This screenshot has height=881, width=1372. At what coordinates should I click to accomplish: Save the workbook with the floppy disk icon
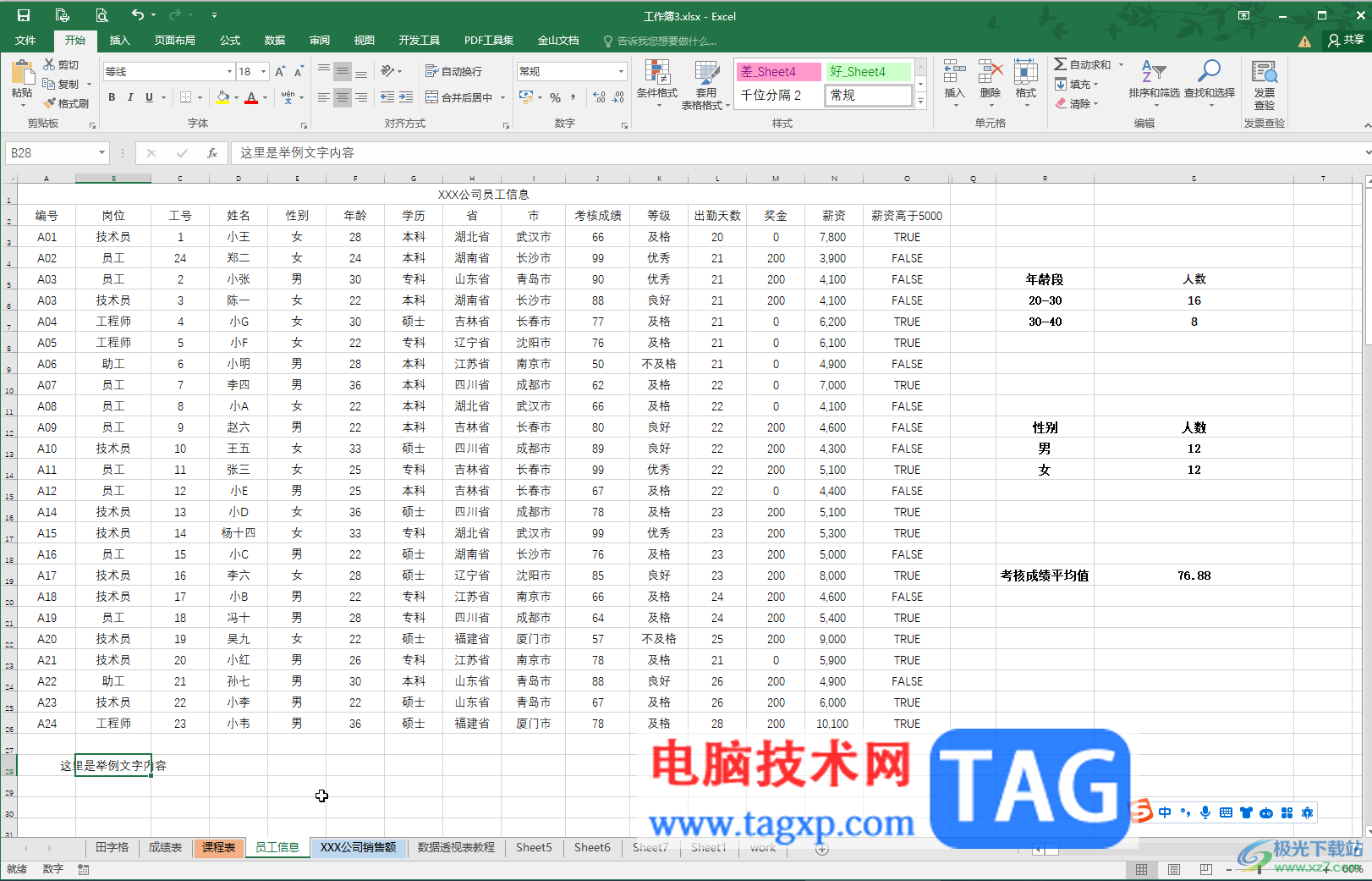[24, 15]
